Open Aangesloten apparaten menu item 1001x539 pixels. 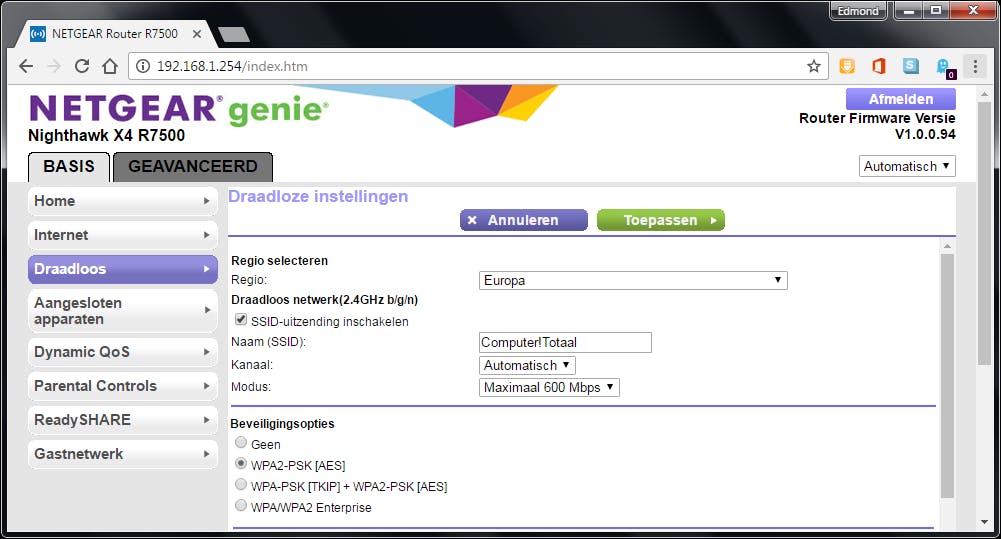coord(123,311)
